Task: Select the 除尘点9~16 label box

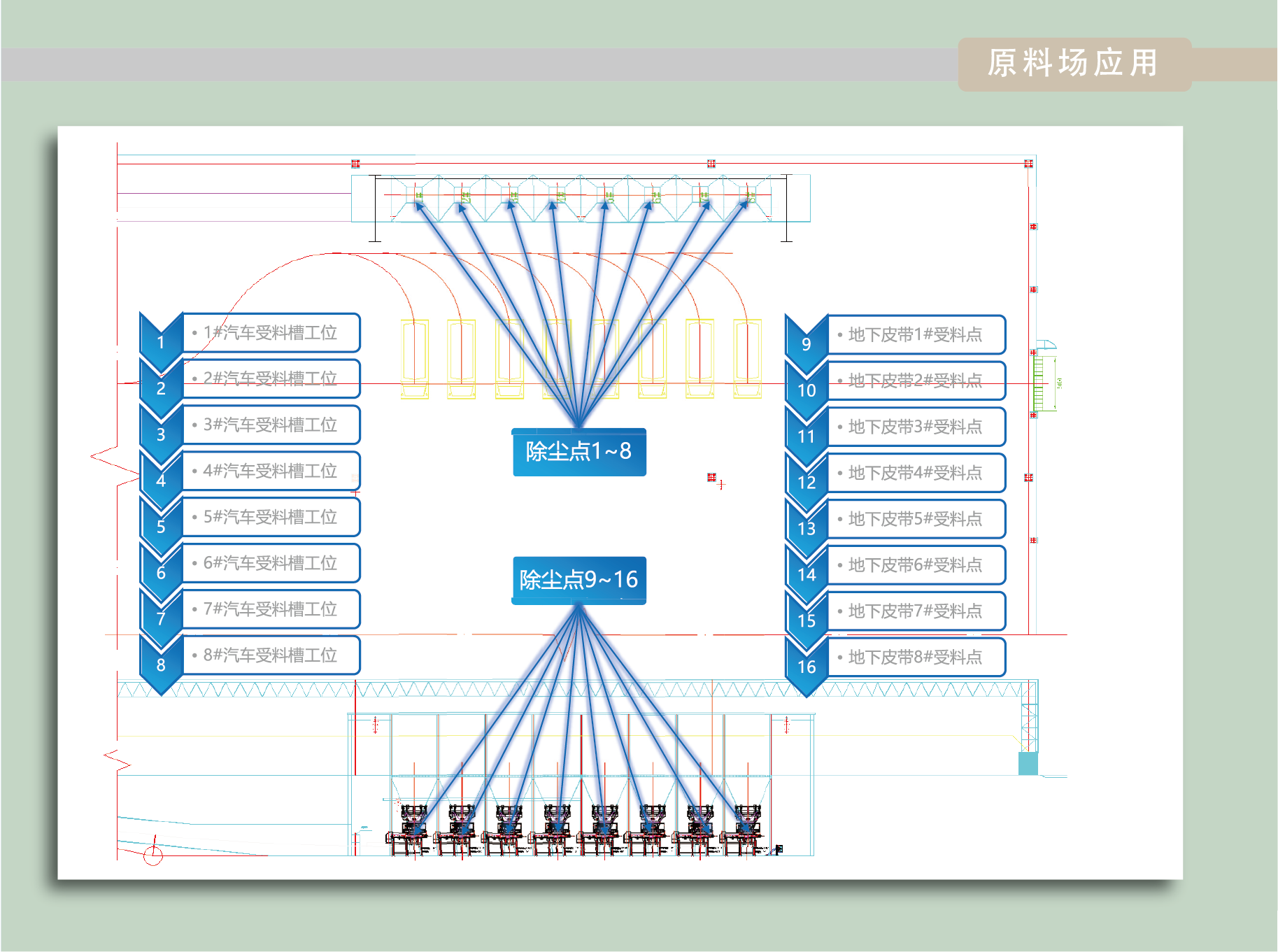Action: pyautogui.click(x=579, y=580)
